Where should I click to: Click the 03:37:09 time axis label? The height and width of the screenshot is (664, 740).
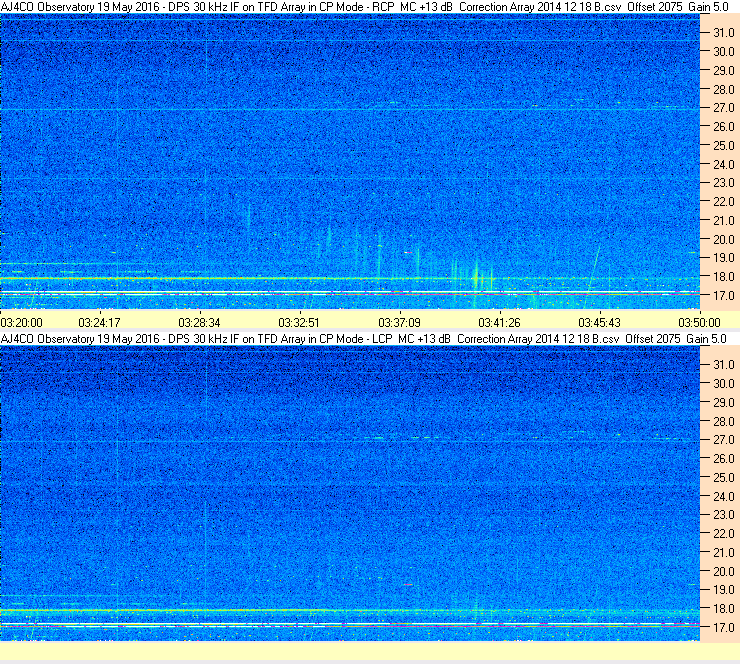coord(399,323)
